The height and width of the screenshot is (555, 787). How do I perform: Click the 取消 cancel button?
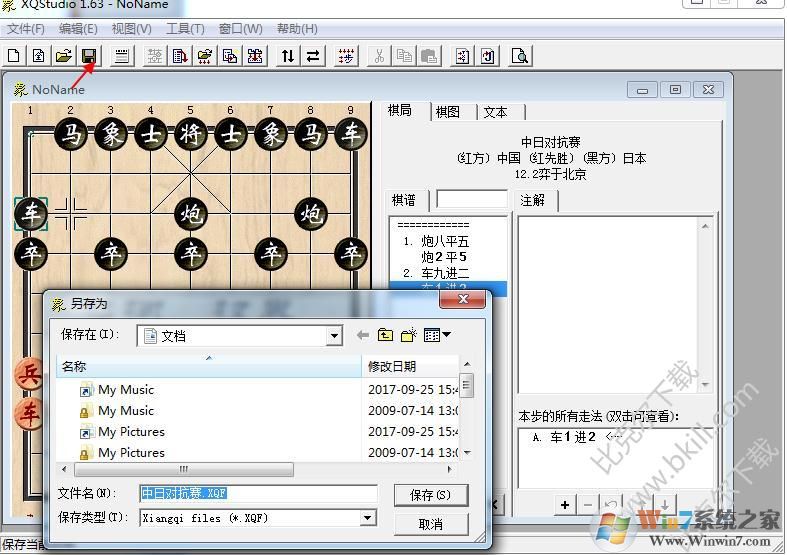431,524
